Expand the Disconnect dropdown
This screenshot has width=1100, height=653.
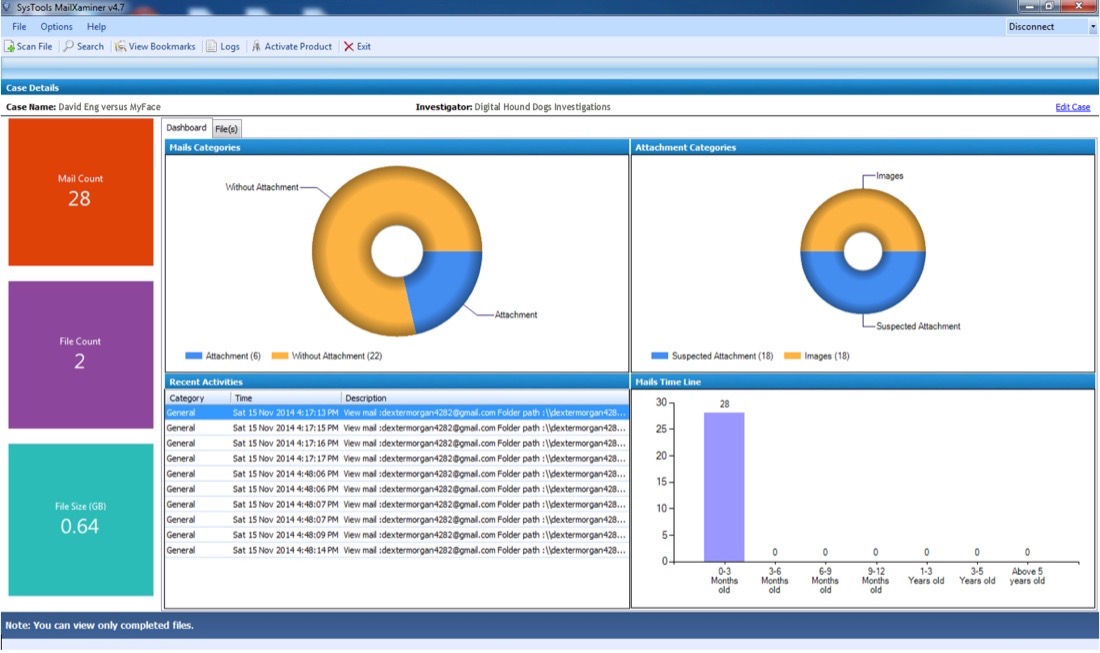point(1091,27)
